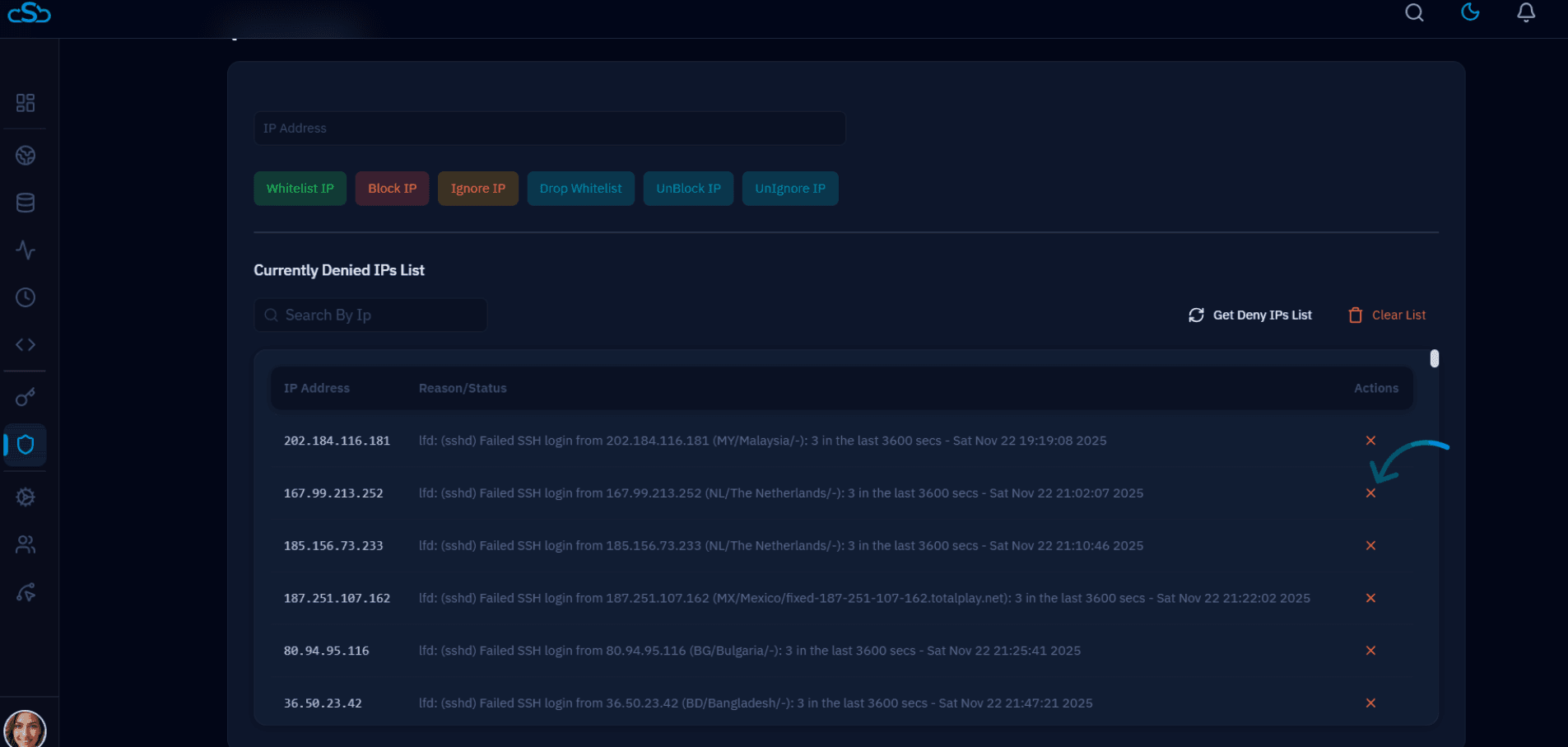Screen dimensions: 1568x747
Task: Open the clock icon in sidebar
Action: [26, 297]
